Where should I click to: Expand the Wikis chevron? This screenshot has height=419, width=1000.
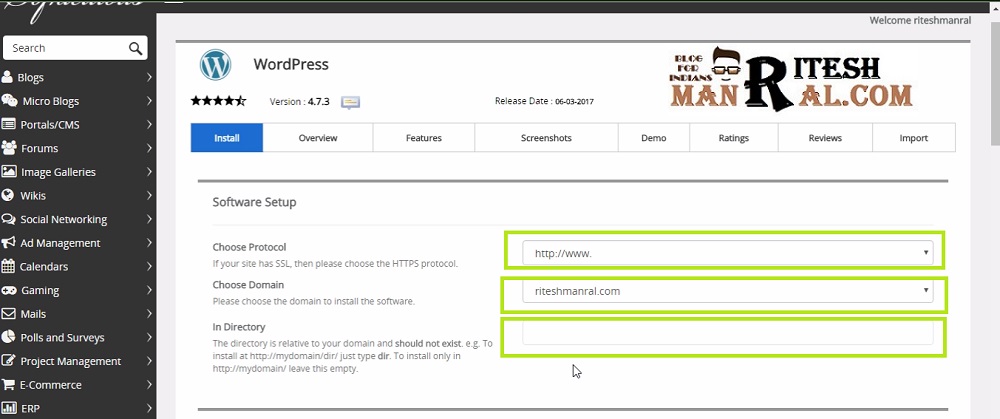point(149,195)
